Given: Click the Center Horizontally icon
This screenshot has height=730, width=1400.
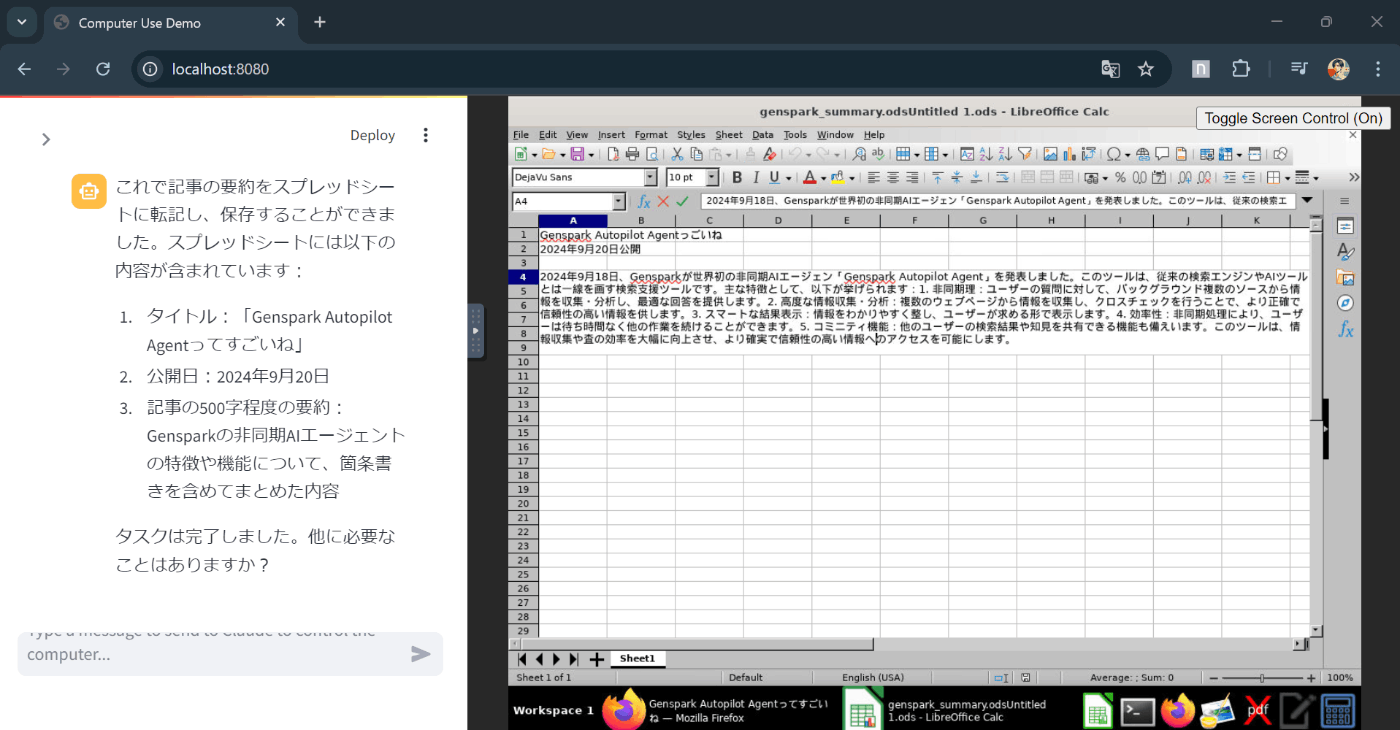Looking at the screenshot, I should (893, 177).
